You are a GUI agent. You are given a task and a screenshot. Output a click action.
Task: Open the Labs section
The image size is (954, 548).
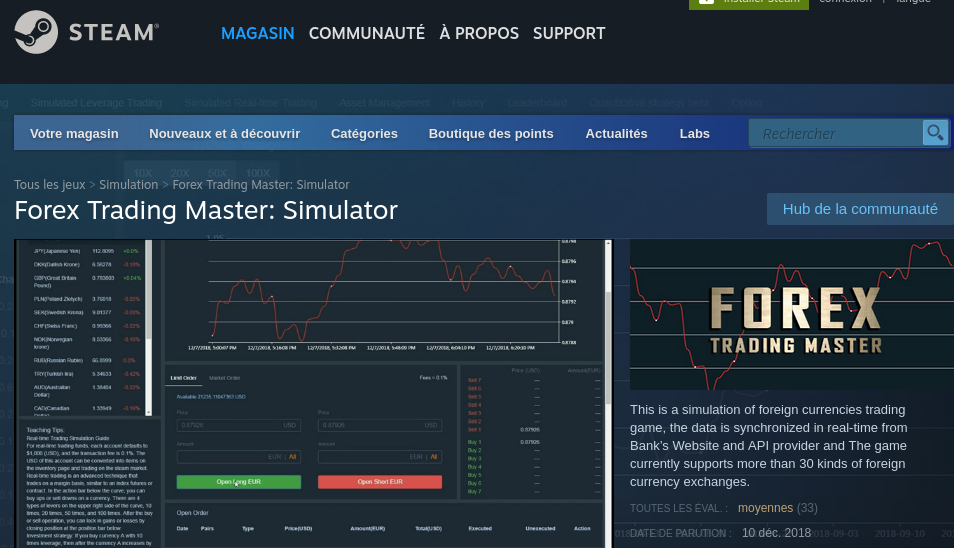coord(694,133)
